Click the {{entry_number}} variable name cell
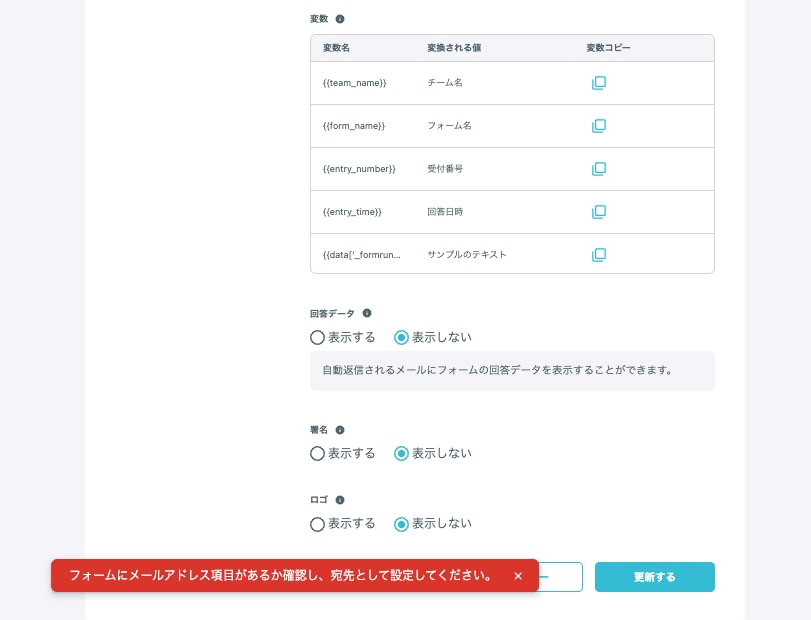 [359, 169]
